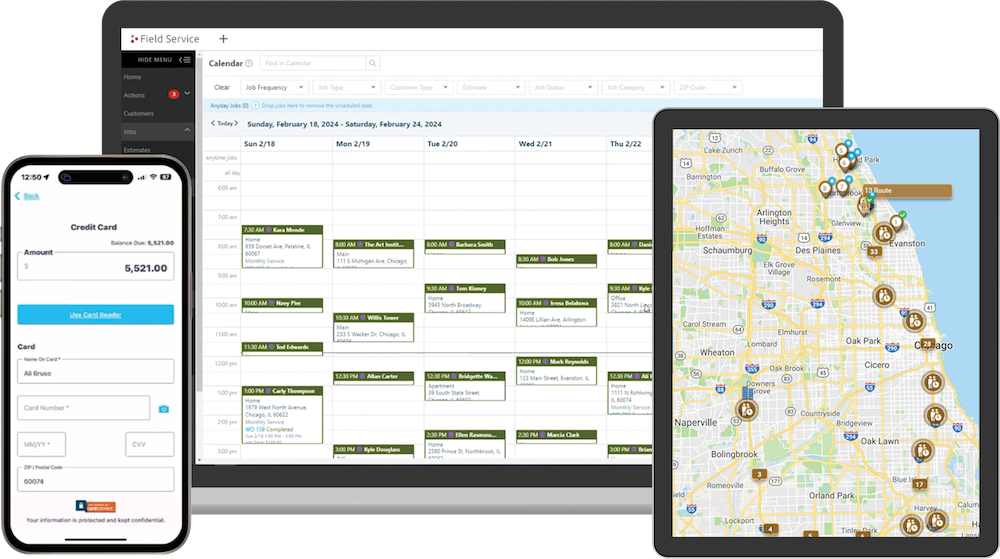Open Home in the sidebar menu
Viewport: 1000px width, 559px height.
132,76
